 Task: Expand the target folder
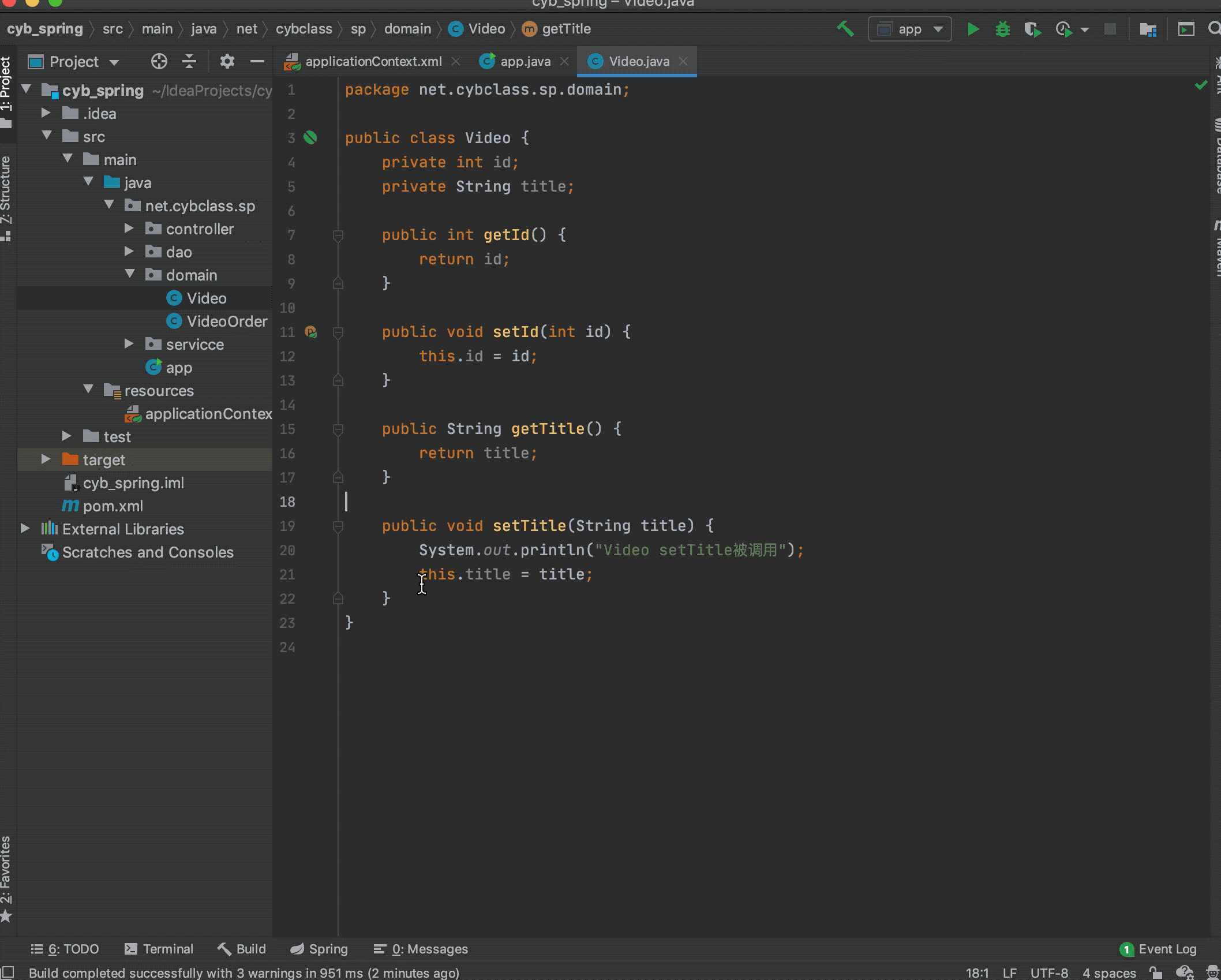46,459
